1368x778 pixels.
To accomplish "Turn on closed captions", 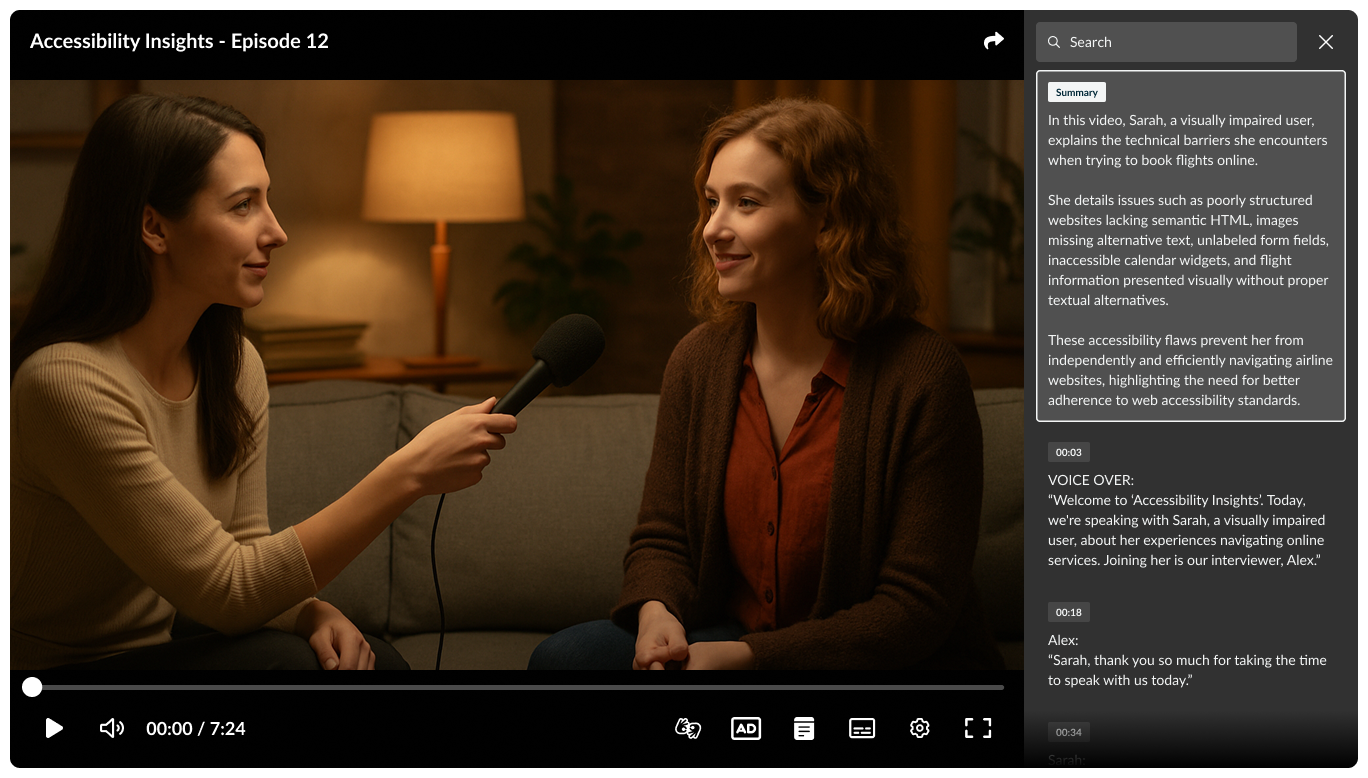I will (862, 728).
